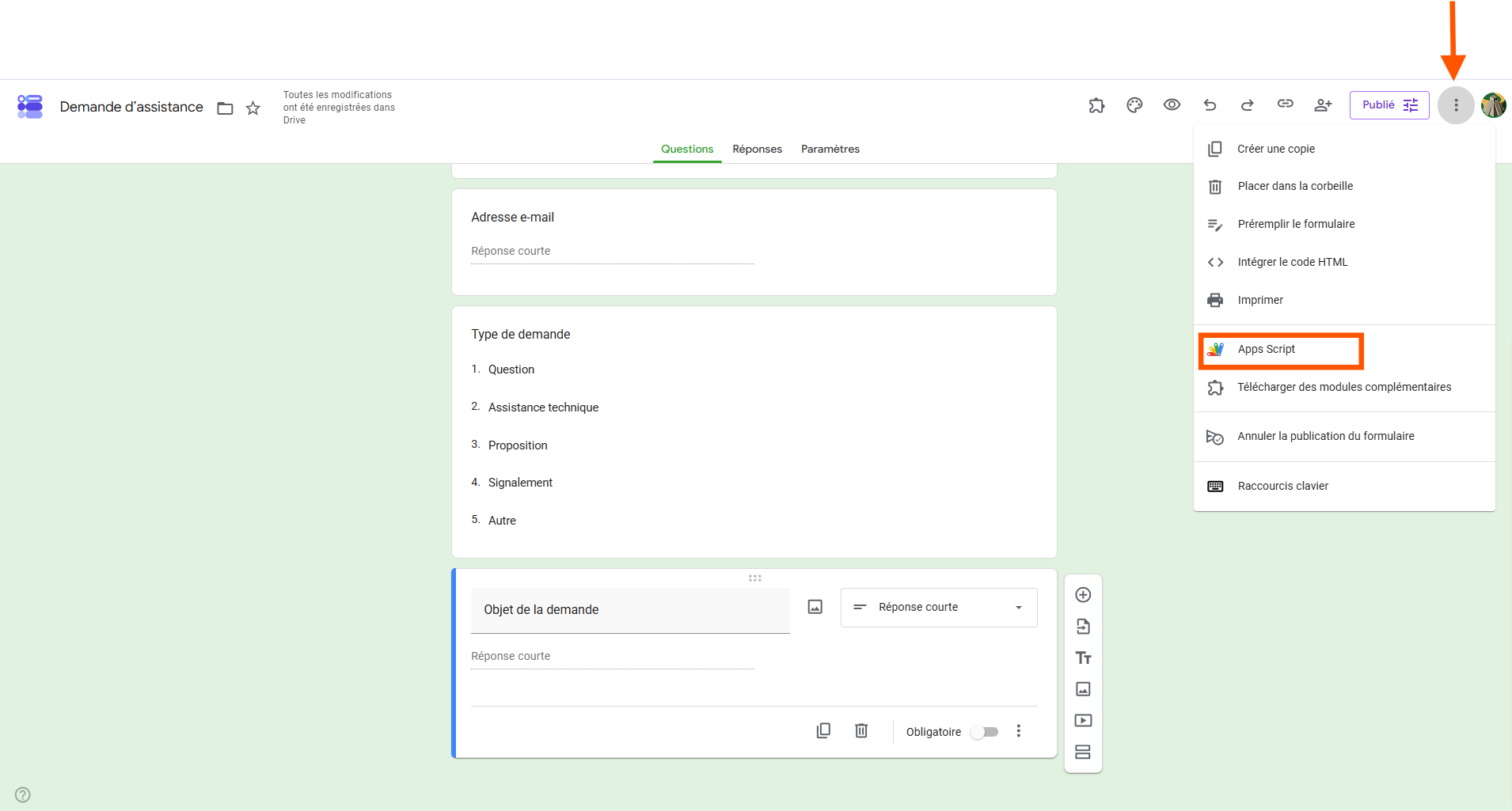Add image from side toolbar
The width and height of the screenshot is (1512, 811).
tap(1083, 689)
